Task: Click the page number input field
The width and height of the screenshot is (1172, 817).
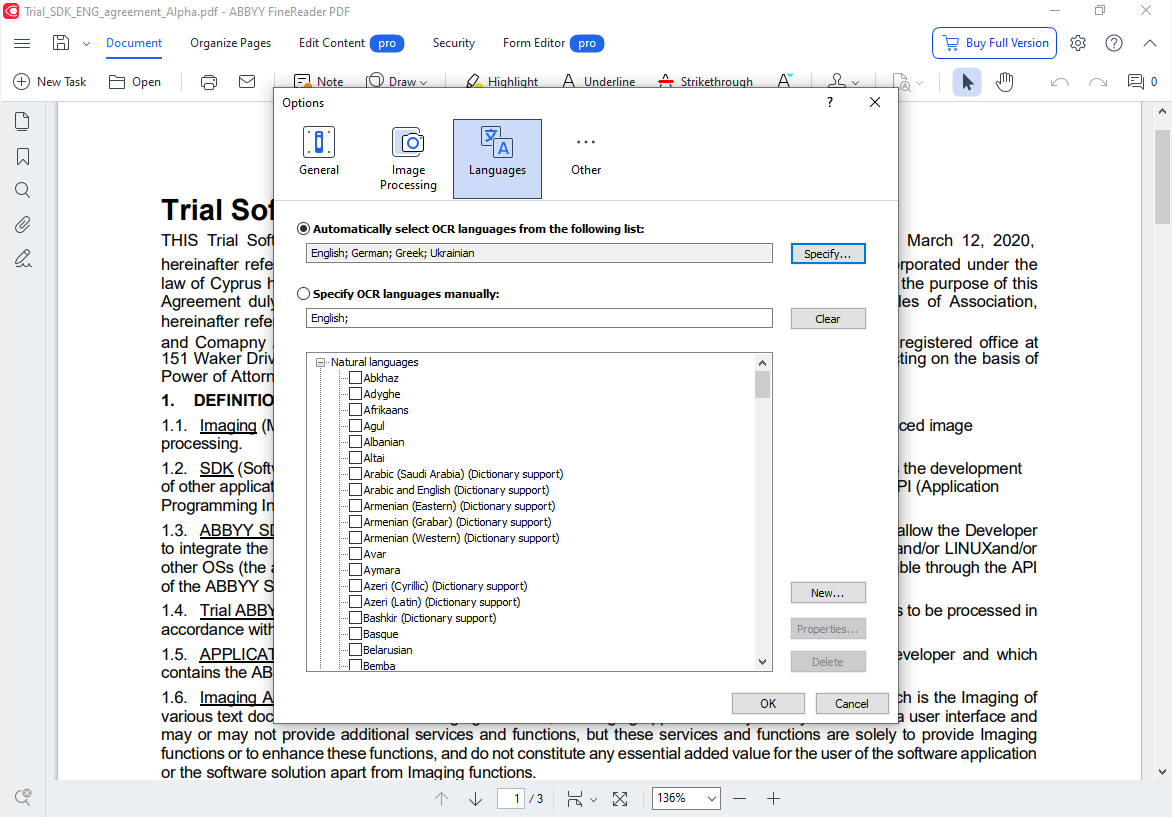Action: click(511, 798)
